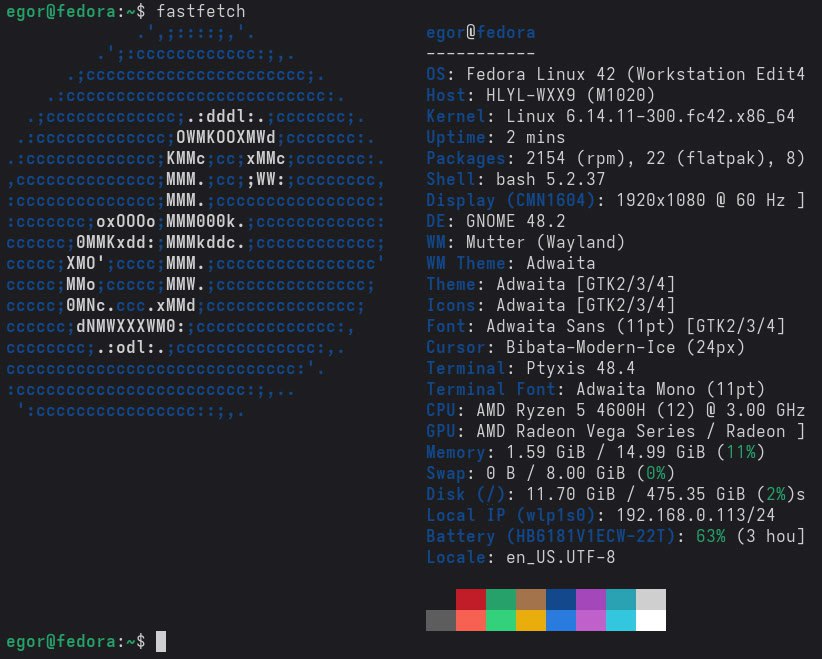Pick the salmon light-red color block
The width and height of the screenshot is (822, 659).
coord(471,620)
